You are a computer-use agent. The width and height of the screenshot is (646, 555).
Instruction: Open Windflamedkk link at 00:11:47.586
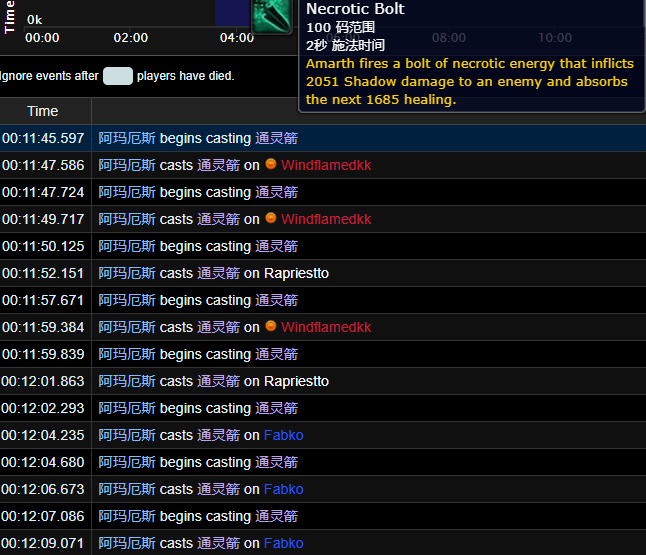point(326,165)
